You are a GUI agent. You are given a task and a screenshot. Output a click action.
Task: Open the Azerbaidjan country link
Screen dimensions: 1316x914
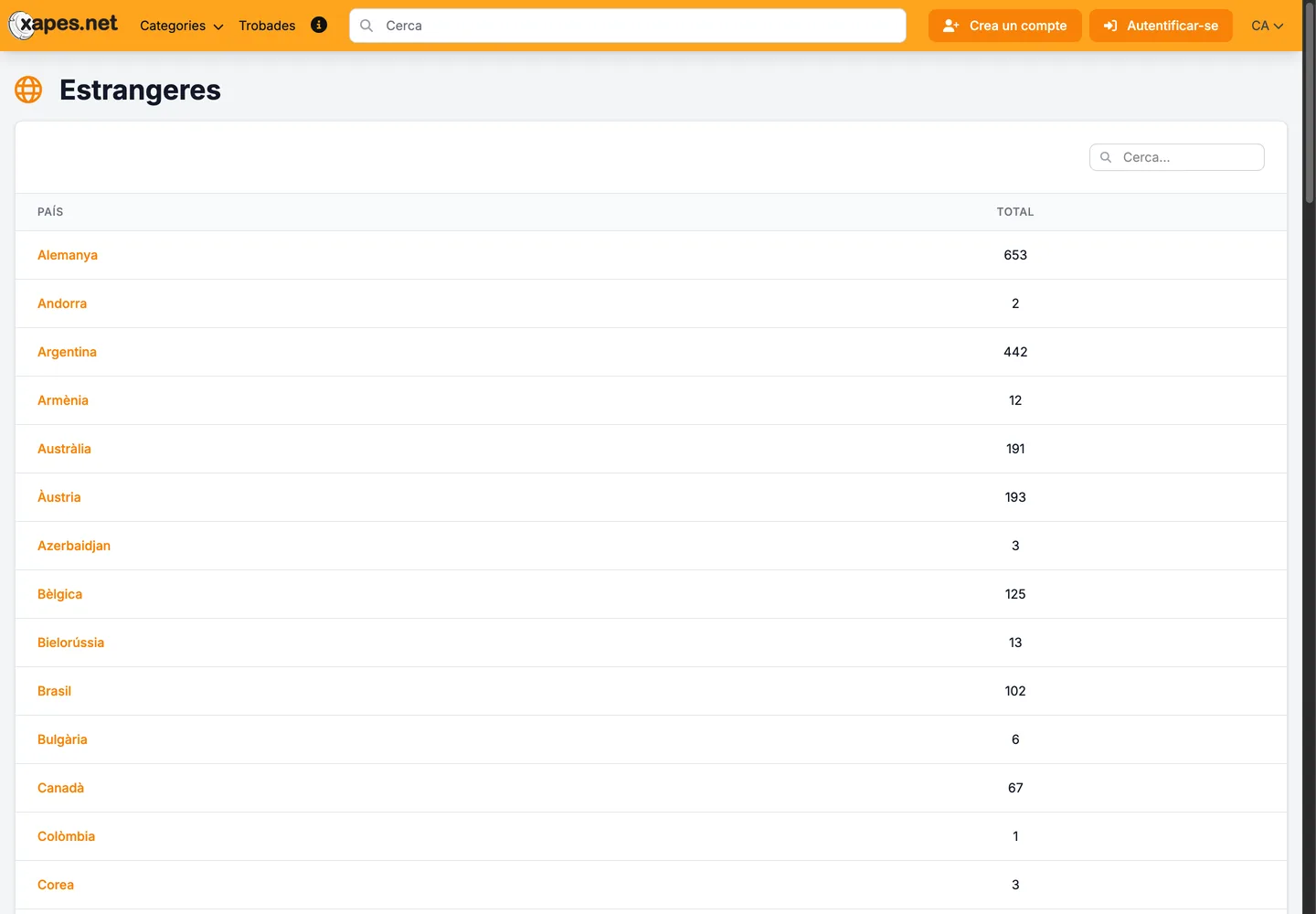point(74,546)
